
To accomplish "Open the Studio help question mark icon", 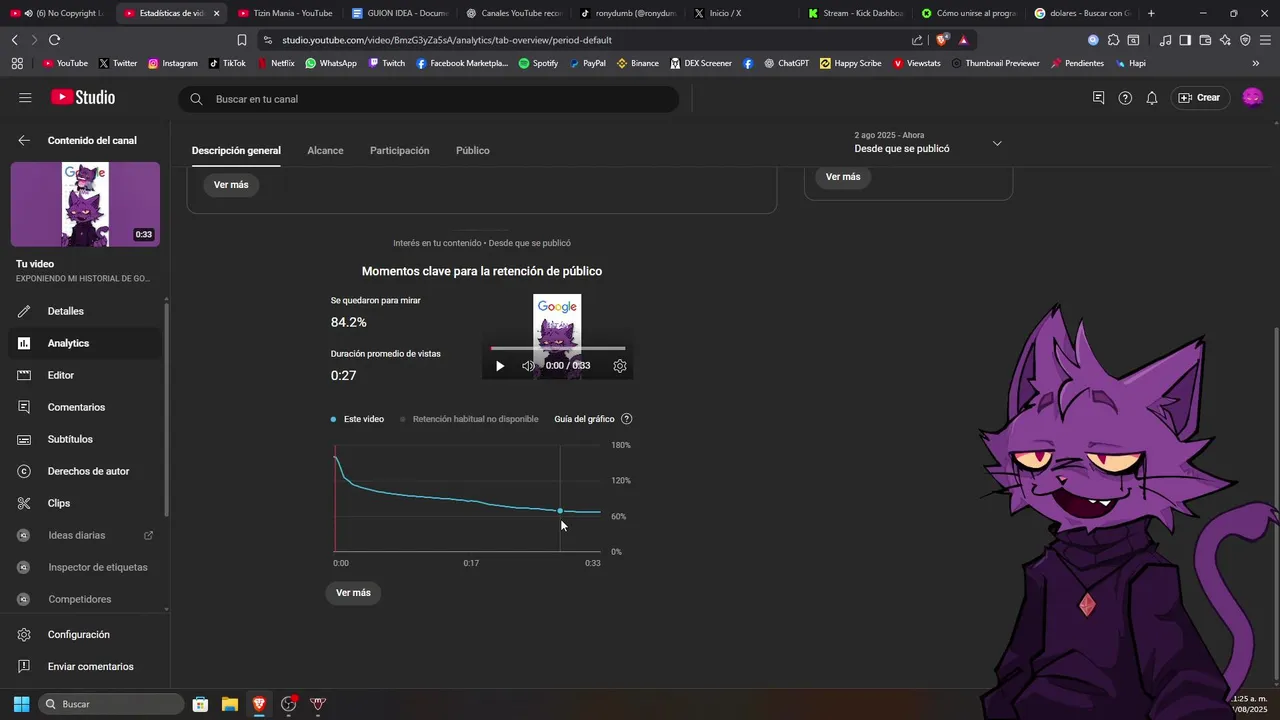I will point(1125,98).
